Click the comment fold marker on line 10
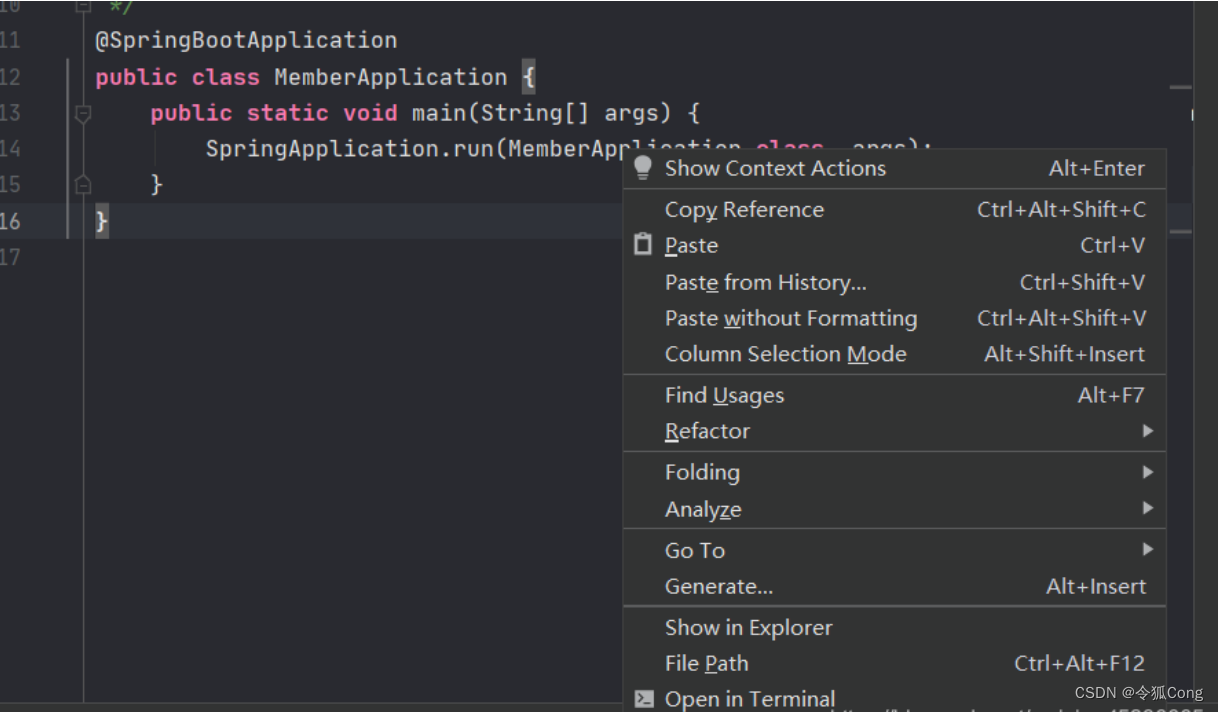Screen dimensions: 1219x712 pos(83,6)
